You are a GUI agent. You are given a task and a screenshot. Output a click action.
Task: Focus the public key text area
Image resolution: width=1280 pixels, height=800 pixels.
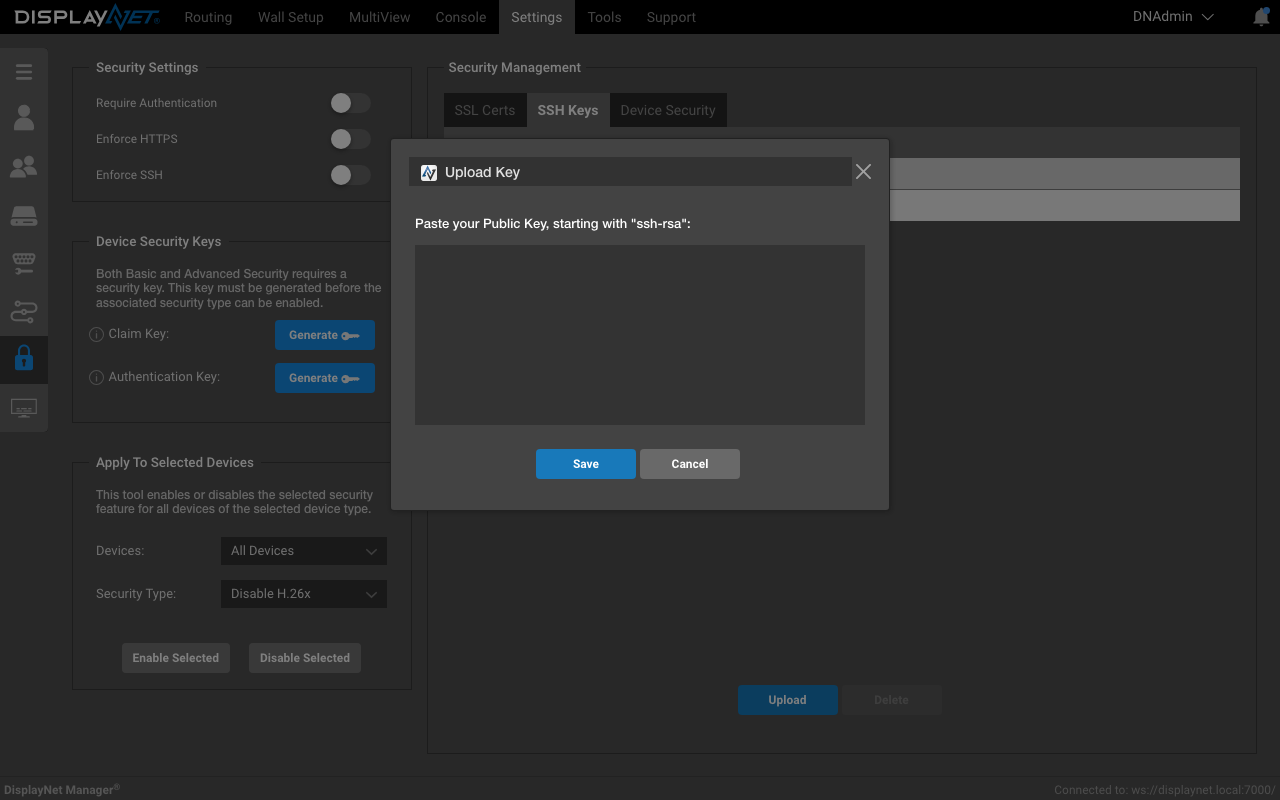[x=640, y=335]
